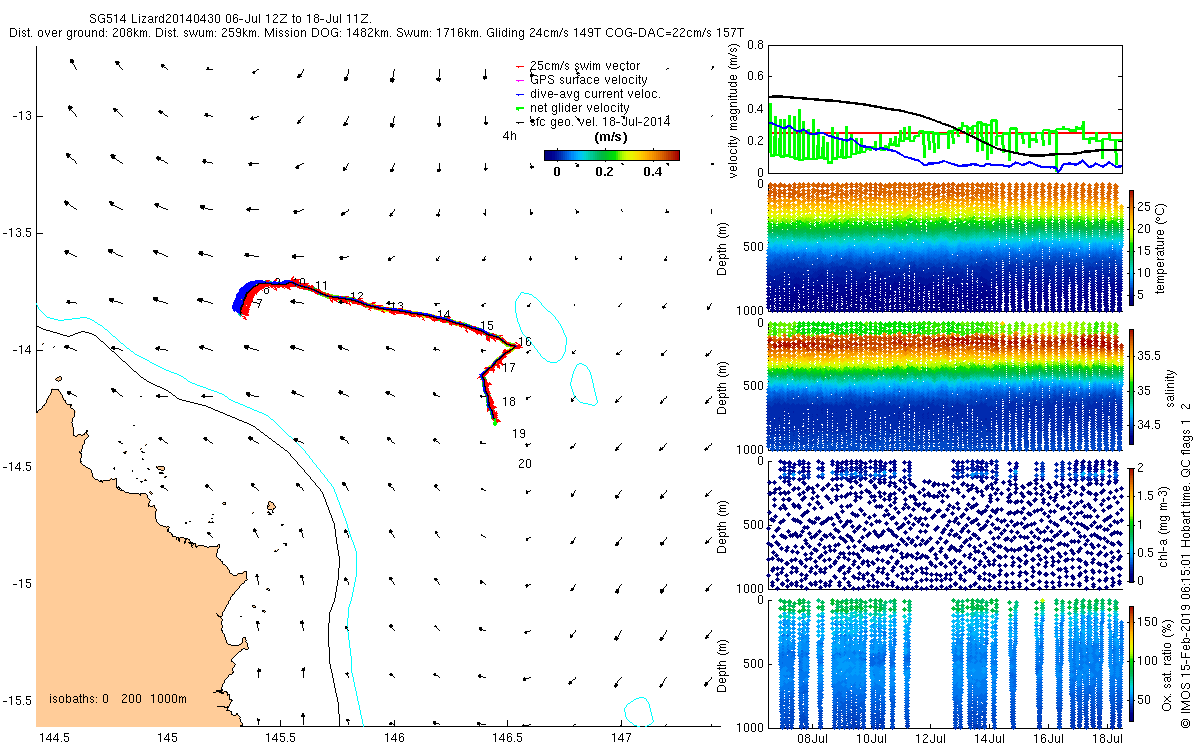Image resolution: width=1200 pixels, height=750 pixels.
Task: Select legend entry "25cm/s swim vector"
Action: point(585,66)
